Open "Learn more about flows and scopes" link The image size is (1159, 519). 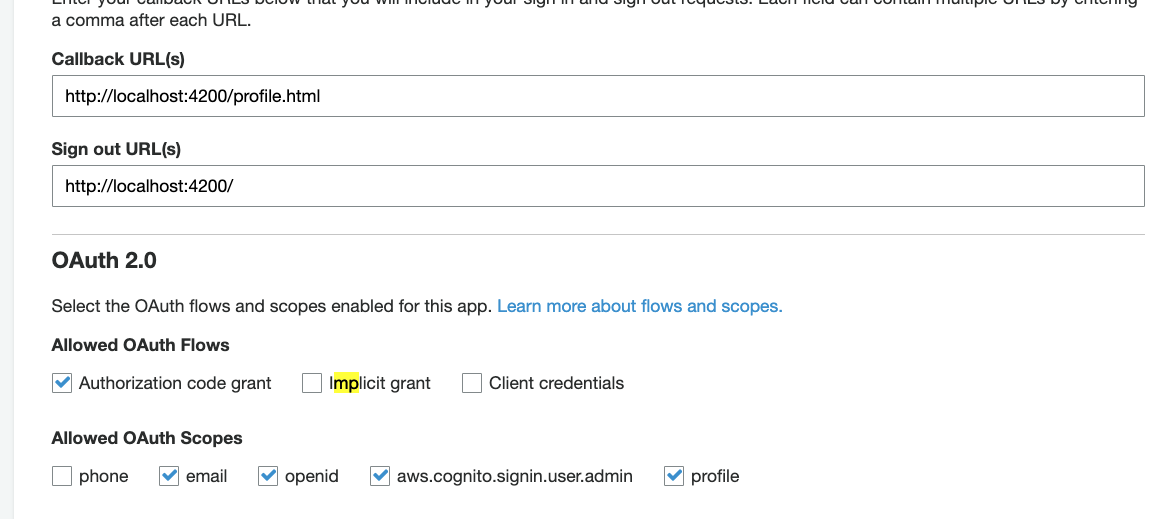tap(639, 306)
